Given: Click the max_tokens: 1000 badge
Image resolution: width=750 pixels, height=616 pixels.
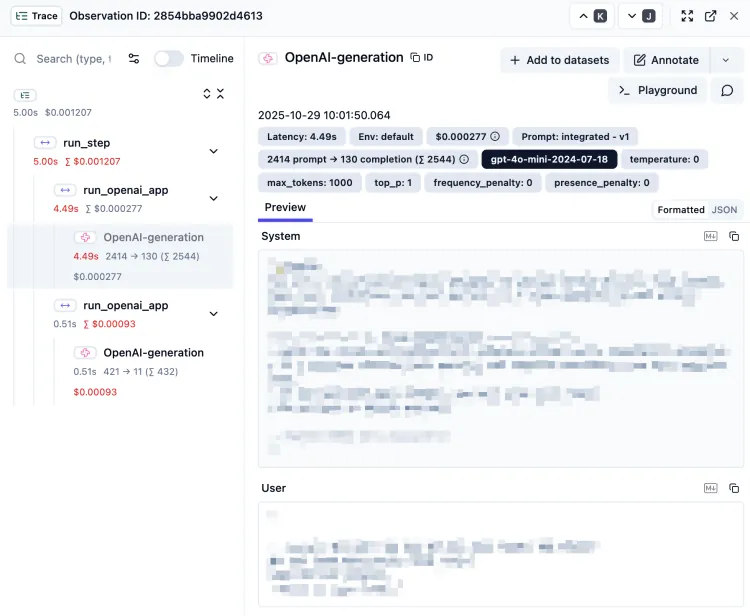Looking at the screenshot, I should click(x=309, y=183).
